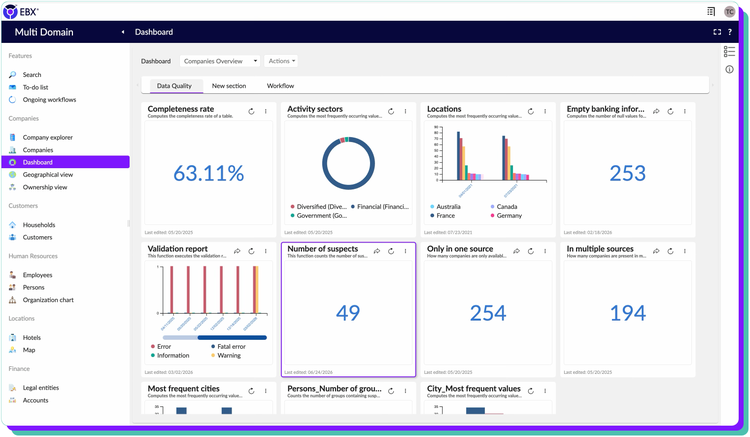
Task: Switch to the Workflow tab
Action: 280,86
